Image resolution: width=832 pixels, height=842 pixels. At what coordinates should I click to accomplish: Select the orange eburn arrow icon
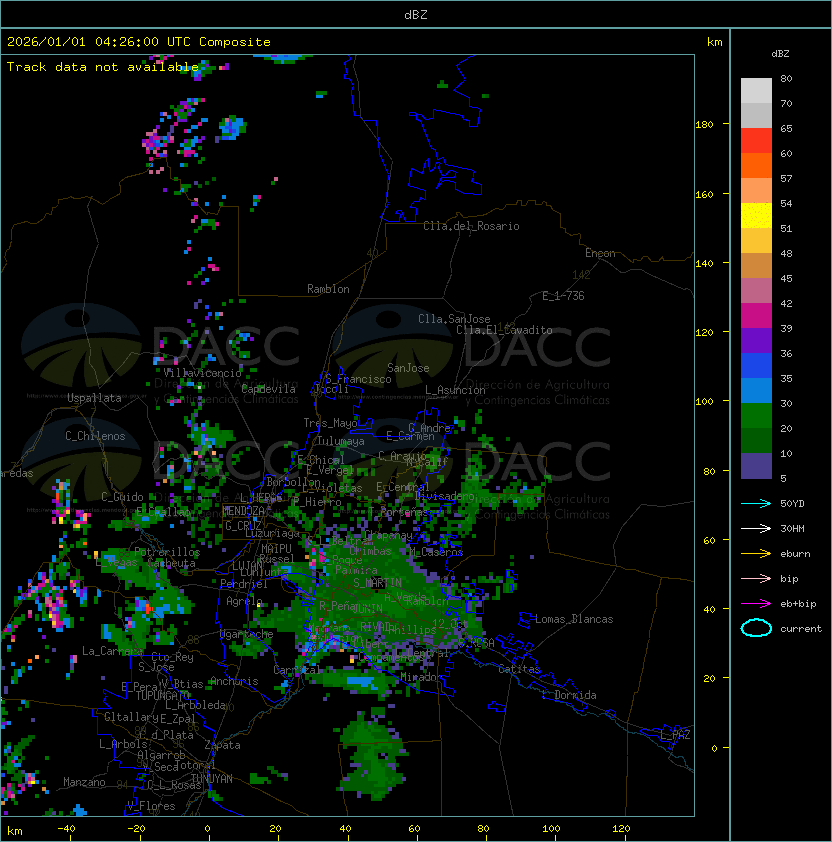756,553
